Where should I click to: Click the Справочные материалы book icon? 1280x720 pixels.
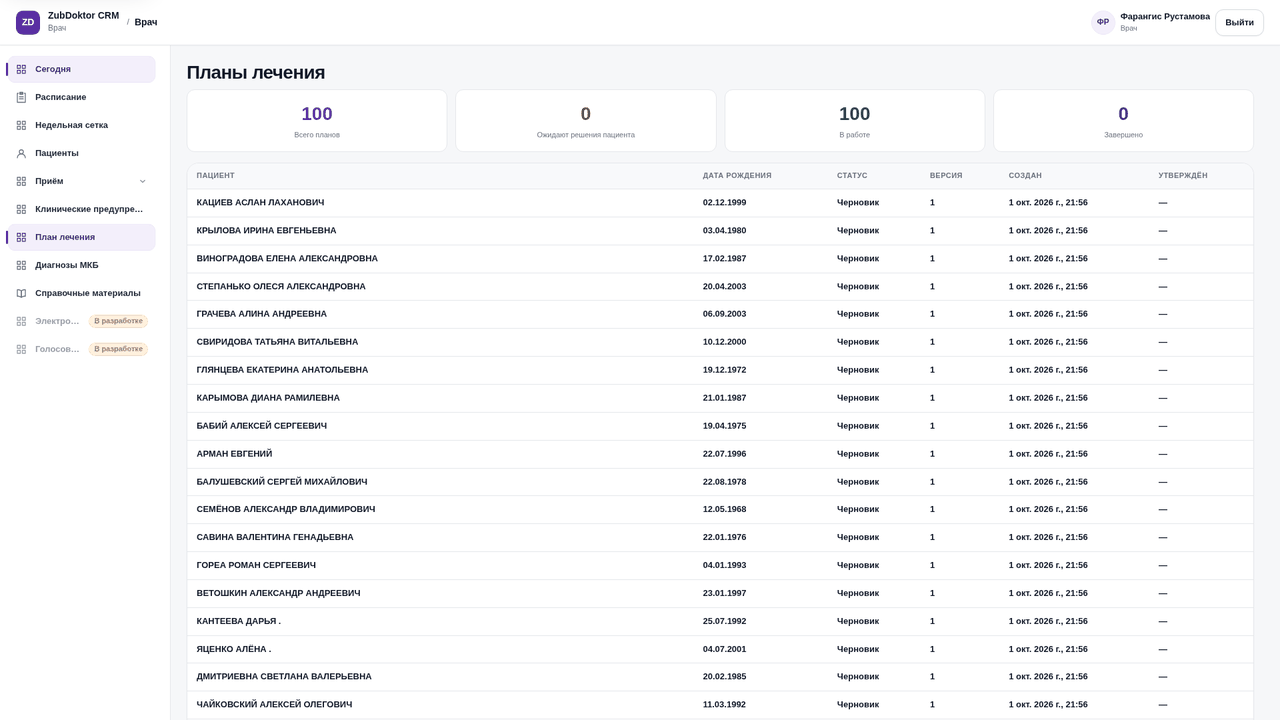[21, 293]
